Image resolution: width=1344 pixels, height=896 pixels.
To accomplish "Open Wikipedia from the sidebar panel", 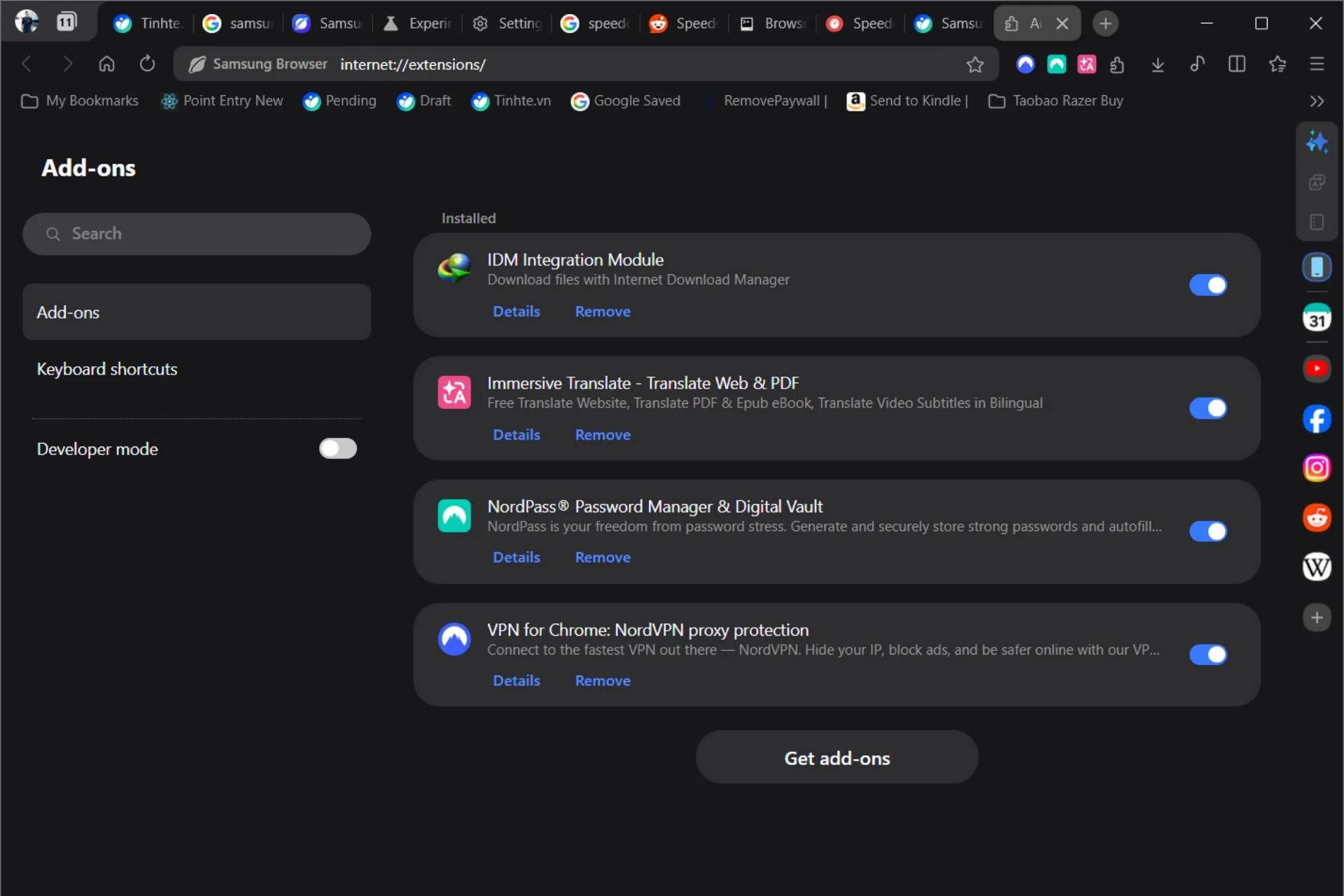I will [x=1317, y=567].
